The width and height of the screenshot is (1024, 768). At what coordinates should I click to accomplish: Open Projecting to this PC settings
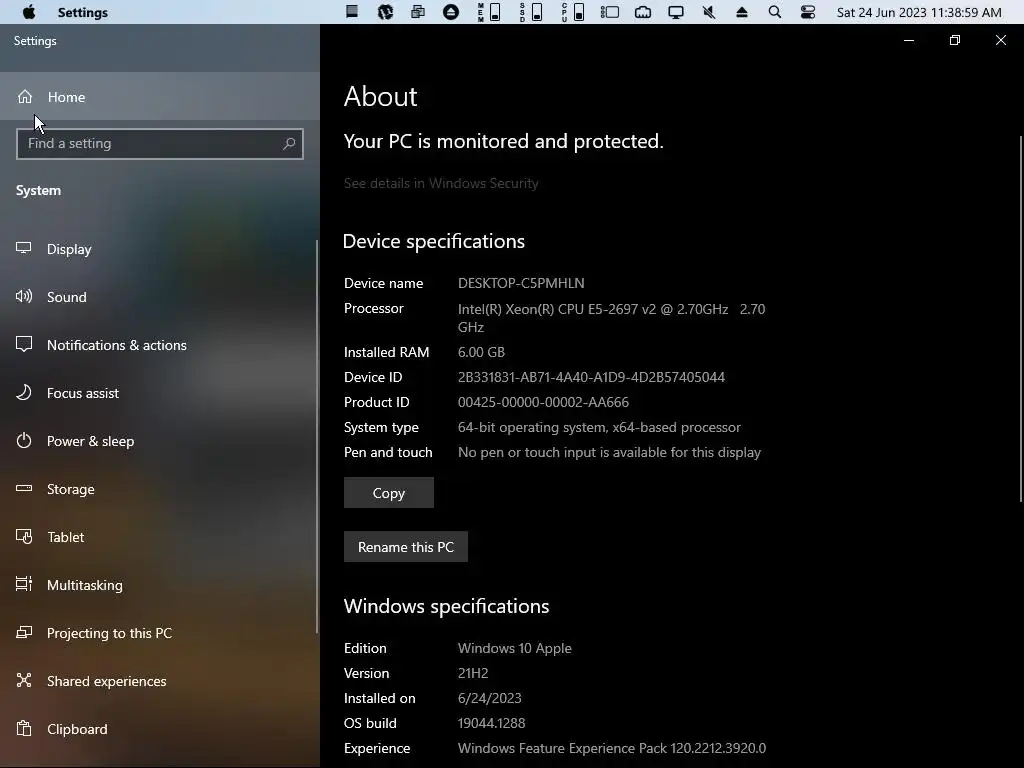click(159, 633)
